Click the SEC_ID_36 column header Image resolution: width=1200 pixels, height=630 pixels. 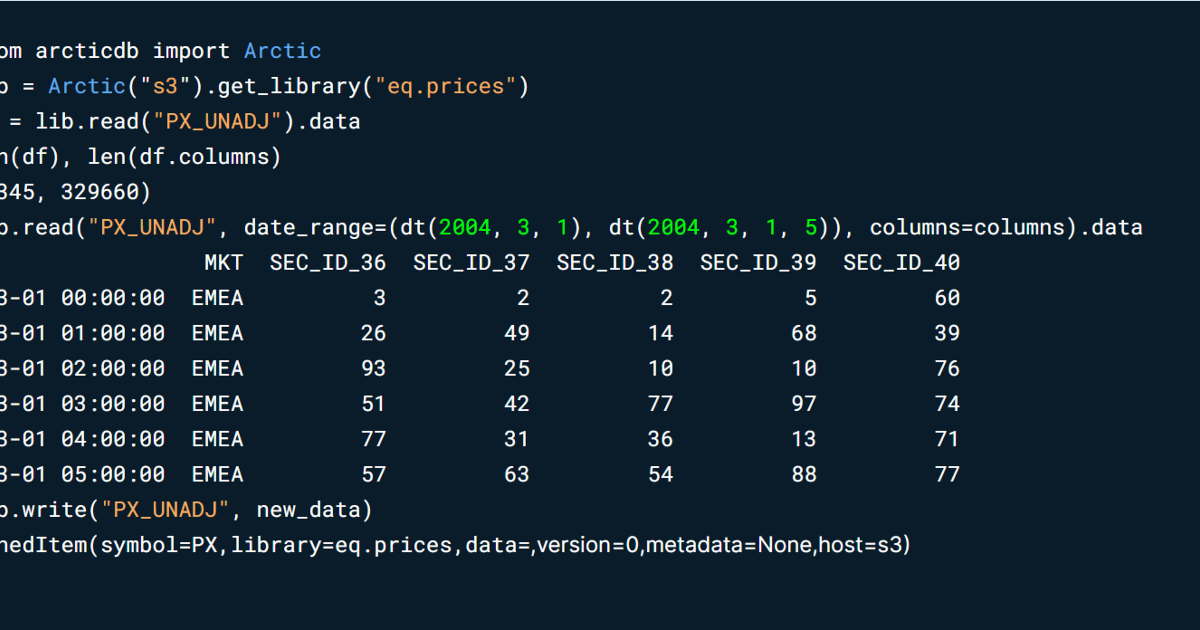pyautogui.click(x=328, y=262)
